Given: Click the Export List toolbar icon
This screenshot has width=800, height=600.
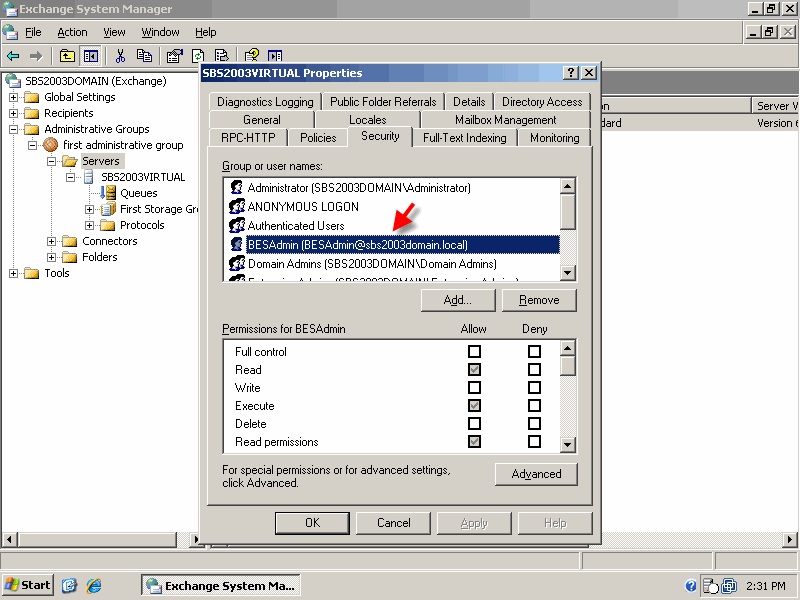Looking at the screenshot, I should pos(221,56).
